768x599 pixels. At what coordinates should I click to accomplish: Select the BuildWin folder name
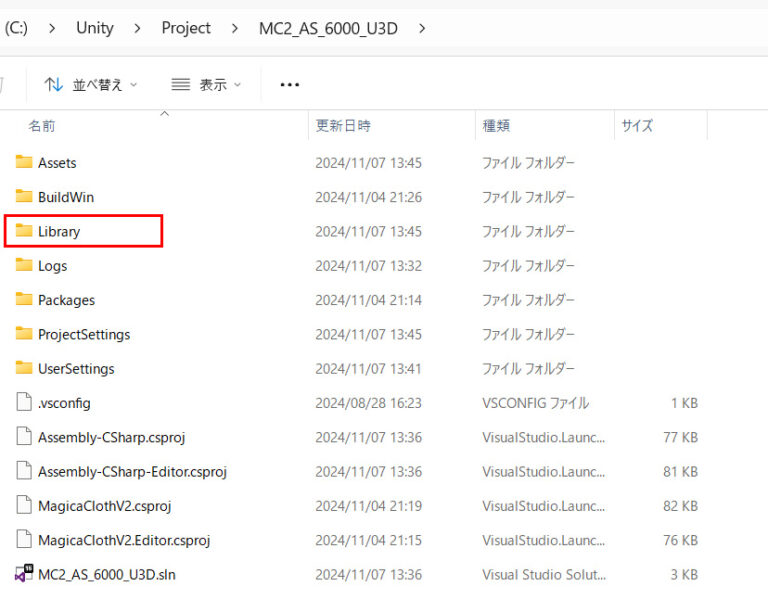(66, 197)
